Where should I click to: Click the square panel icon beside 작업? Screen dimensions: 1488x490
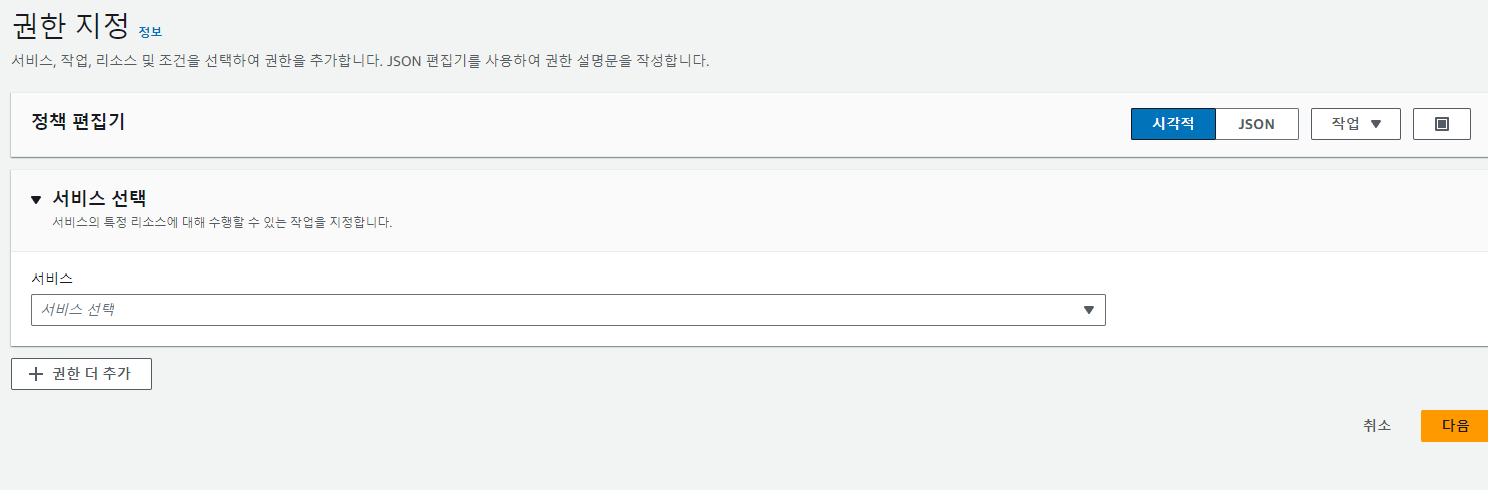tap(1441, 124)
